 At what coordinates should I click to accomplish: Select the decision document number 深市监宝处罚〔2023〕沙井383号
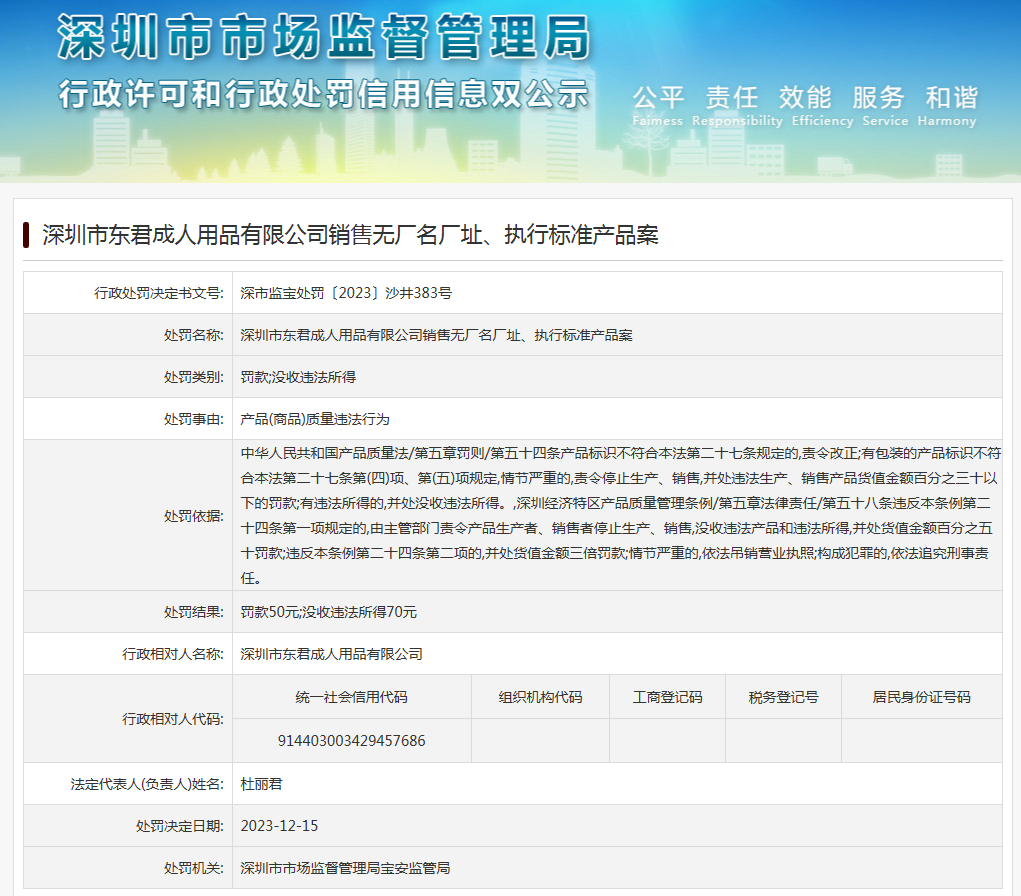(346, 293)
